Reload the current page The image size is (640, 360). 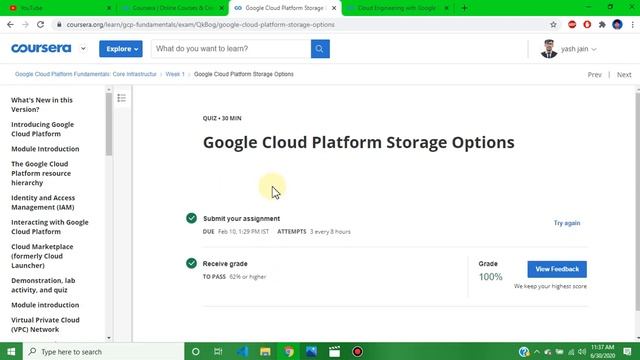[40, 24]
